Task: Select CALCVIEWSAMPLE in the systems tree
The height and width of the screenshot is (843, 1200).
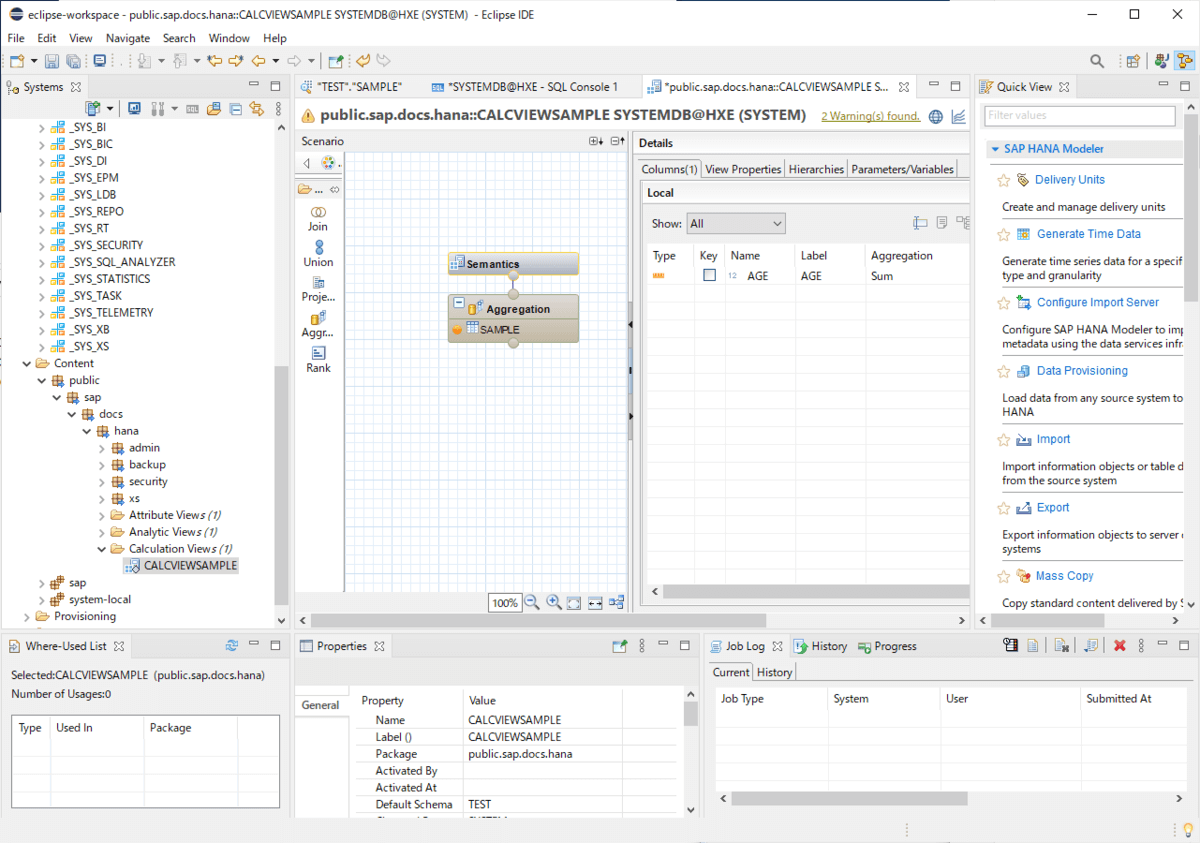Action: coord(190,566)
